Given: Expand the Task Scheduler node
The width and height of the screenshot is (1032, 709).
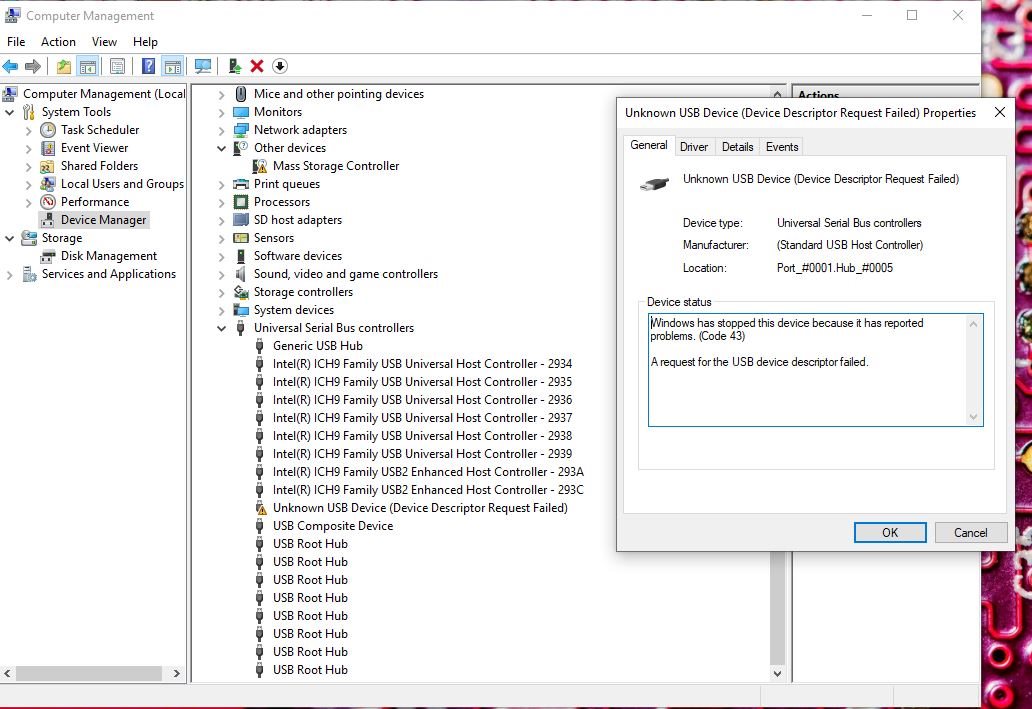Looking at the screenshot, I should click(x=29, y=130).
